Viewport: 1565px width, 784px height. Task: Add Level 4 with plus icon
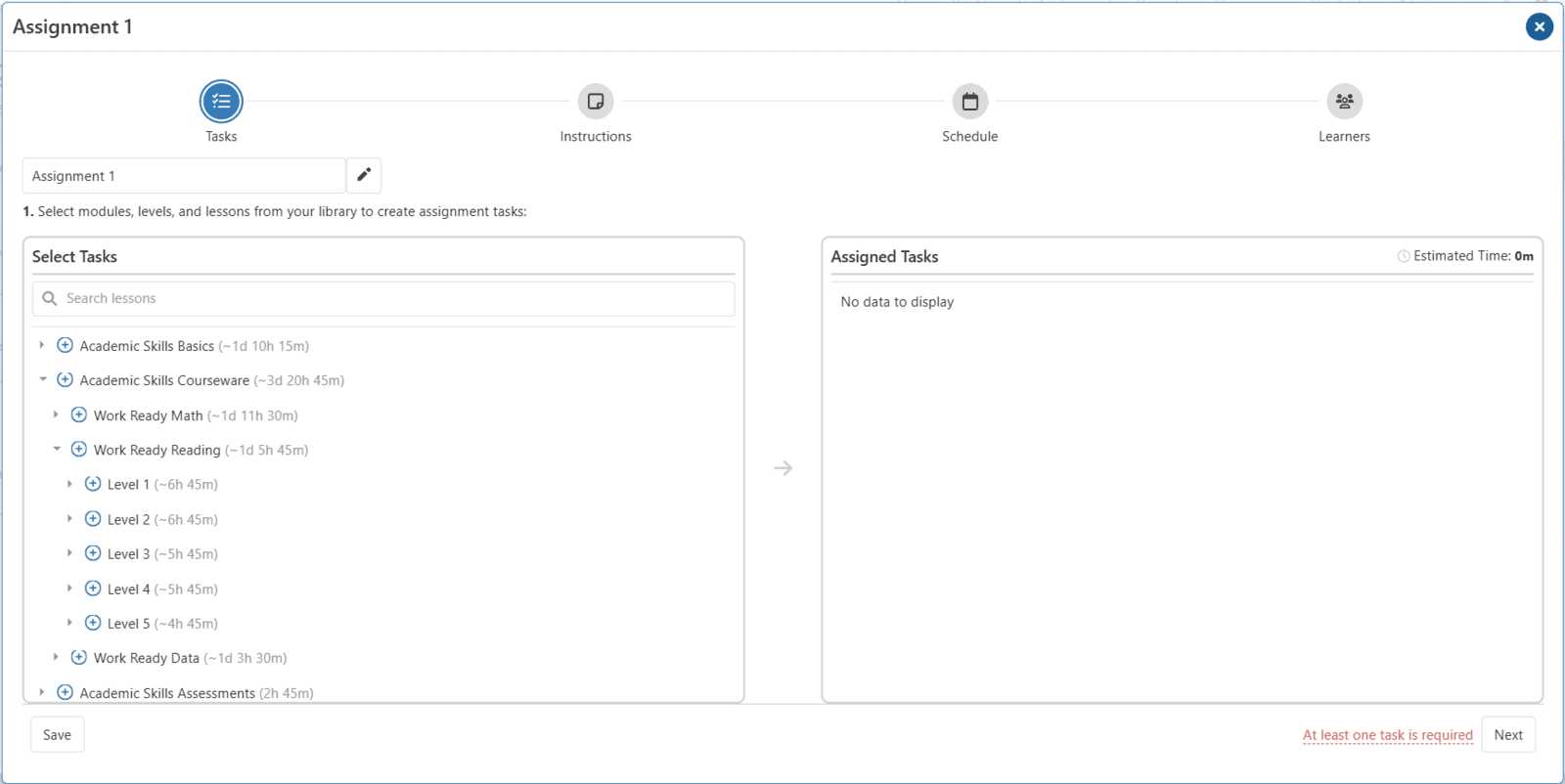[93, 588]
